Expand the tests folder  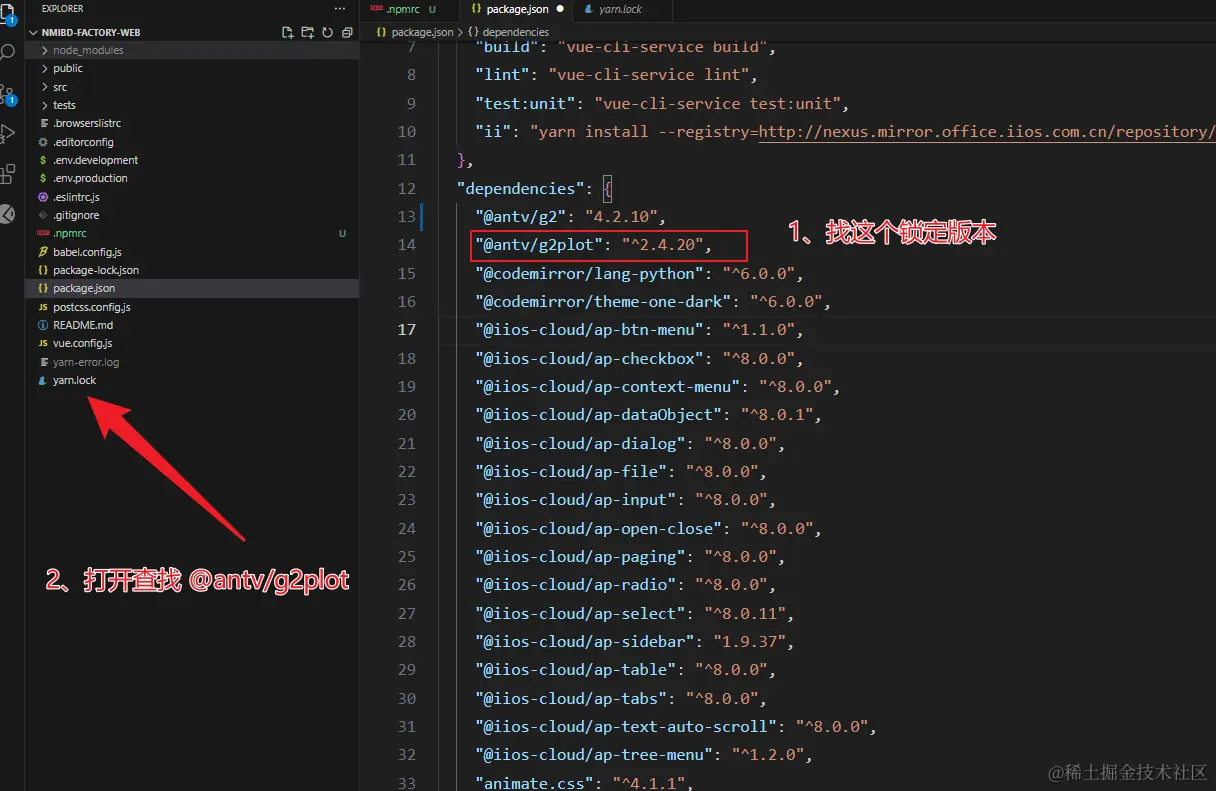pos(192,105)
